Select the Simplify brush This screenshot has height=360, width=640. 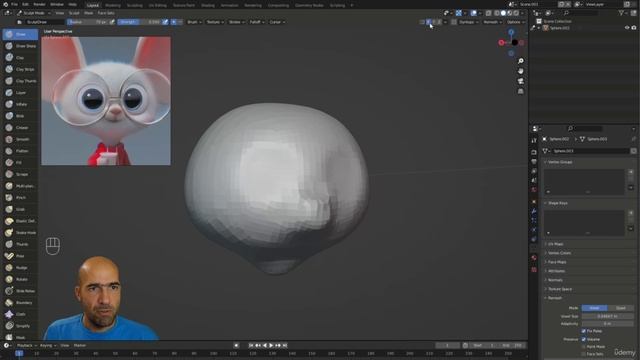(20, 326)
